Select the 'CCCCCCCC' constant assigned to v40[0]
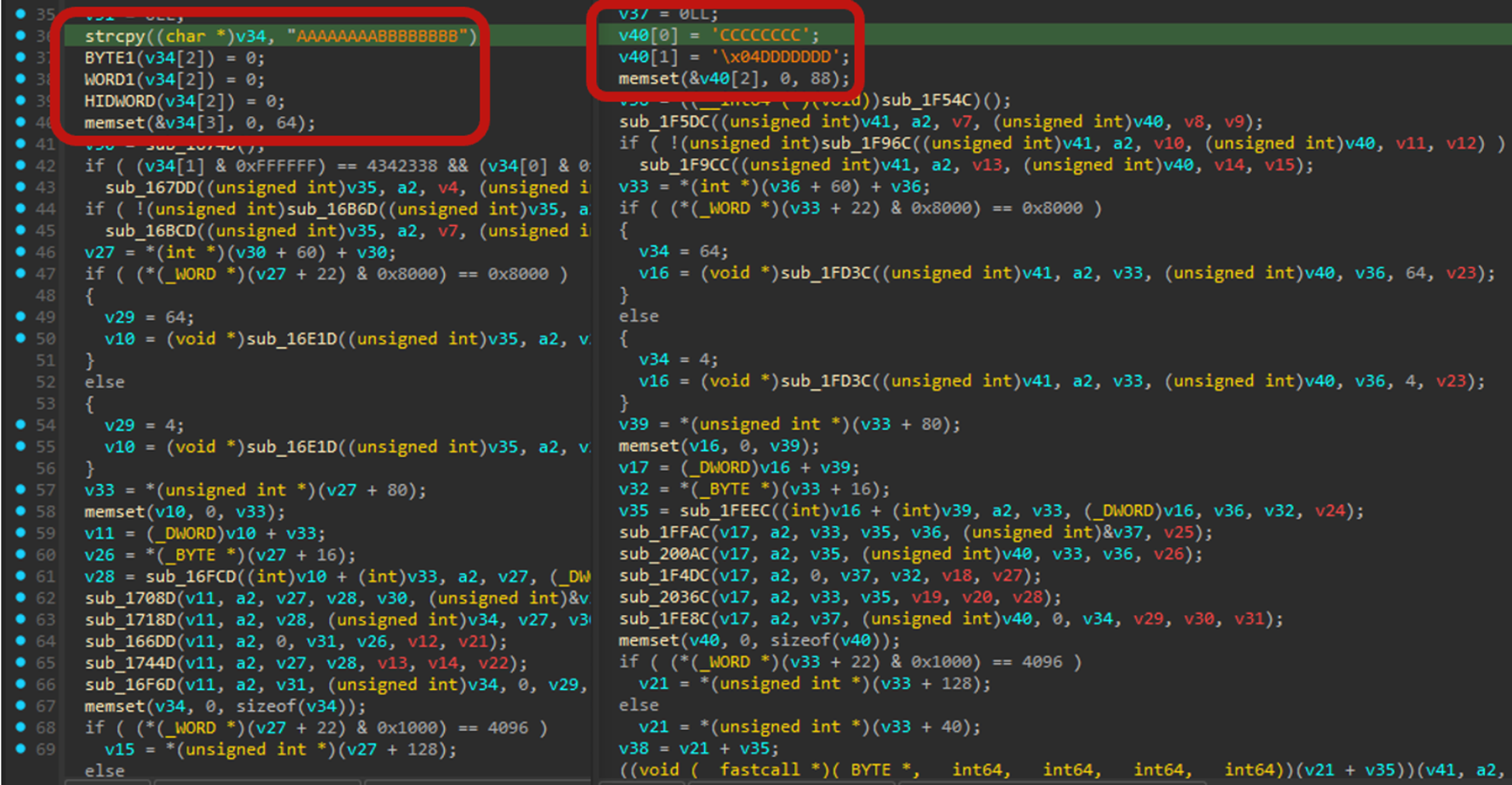 [x=765, y=35]
